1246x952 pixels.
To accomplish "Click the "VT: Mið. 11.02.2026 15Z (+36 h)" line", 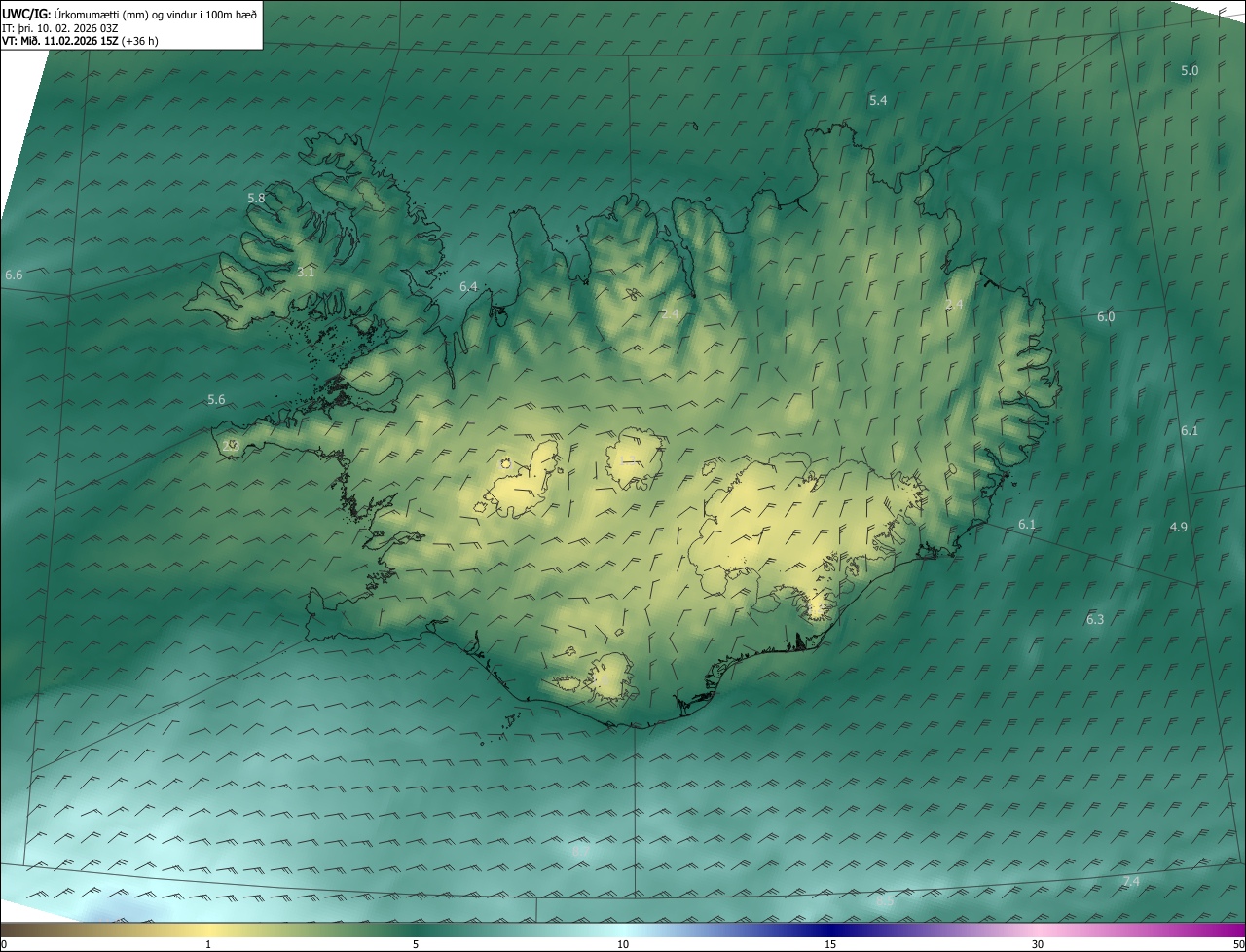I will tap(80, 41).
